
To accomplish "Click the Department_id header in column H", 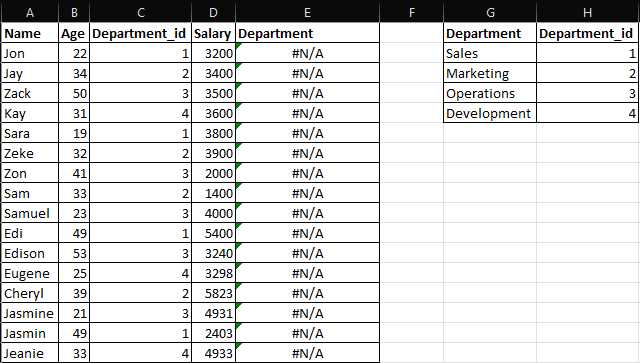I will [587, 33].
